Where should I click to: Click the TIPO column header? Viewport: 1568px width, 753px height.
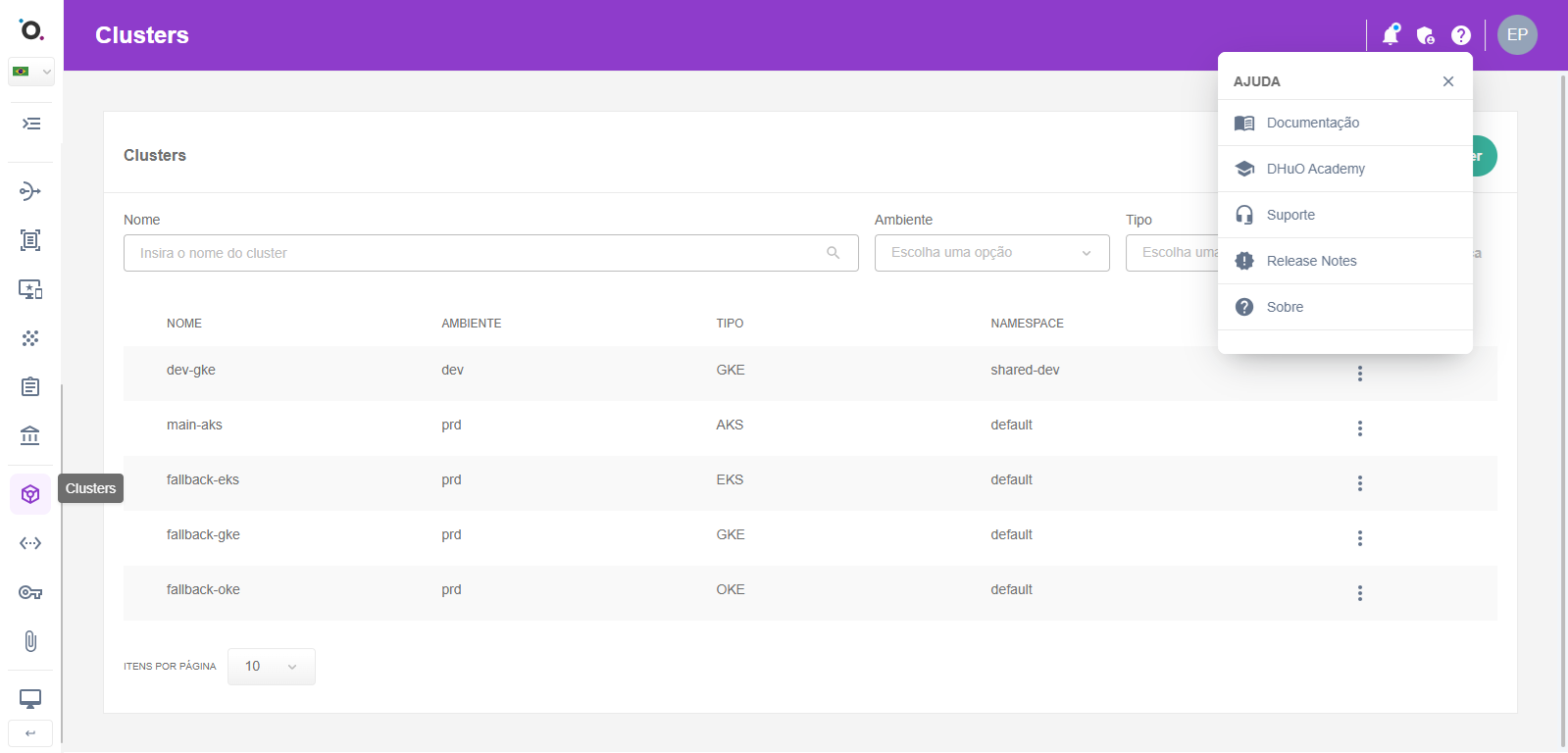[x=730, y=324]
